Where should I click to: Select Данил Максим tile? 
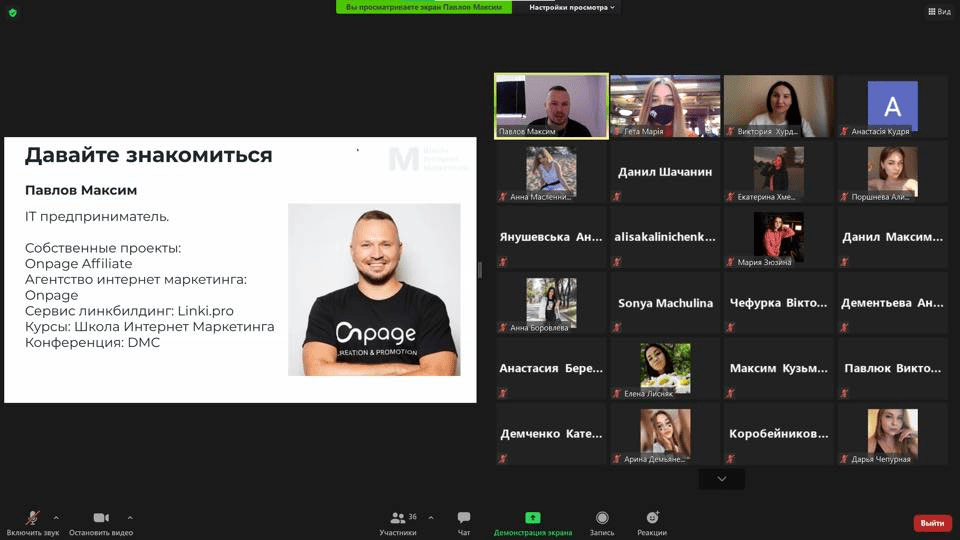coord(893,238)
